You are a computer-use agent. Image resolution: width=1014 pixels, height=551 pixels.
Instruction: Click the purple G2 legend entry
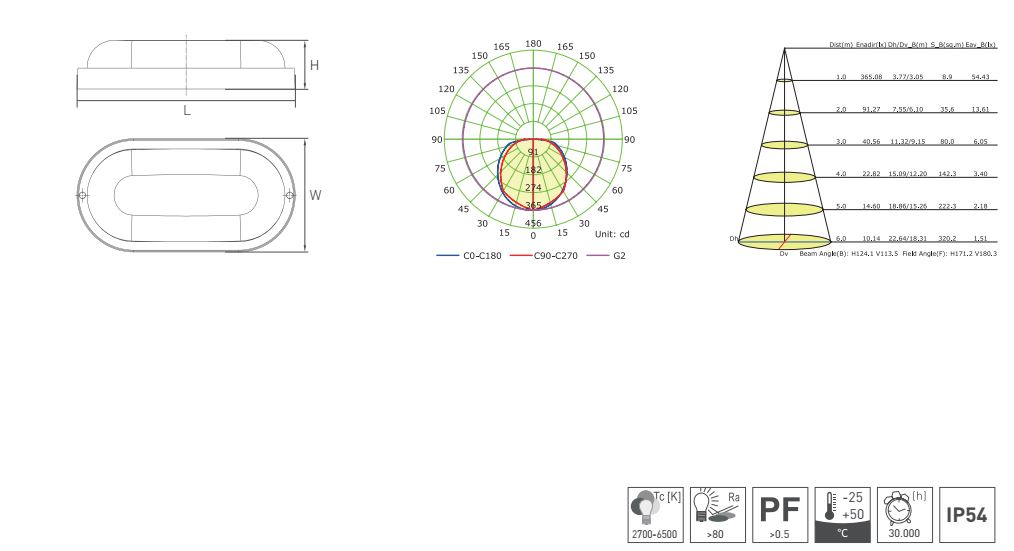(x=606, y=255)
